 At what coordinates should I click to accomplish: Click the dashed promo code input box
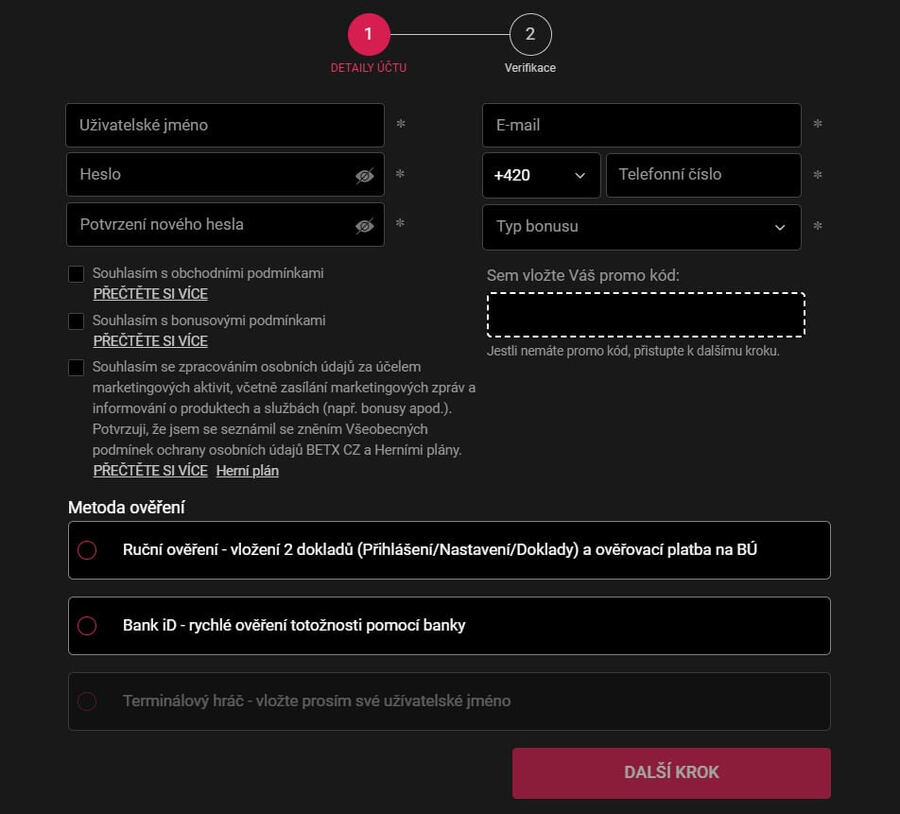(x=646, y=315)
